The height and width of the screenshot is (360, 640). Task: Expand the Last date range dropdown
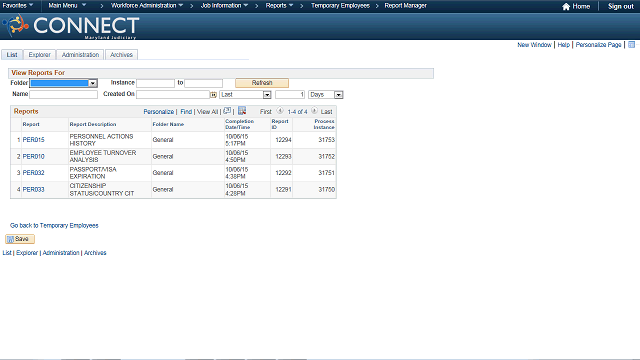tap(245, 95)
